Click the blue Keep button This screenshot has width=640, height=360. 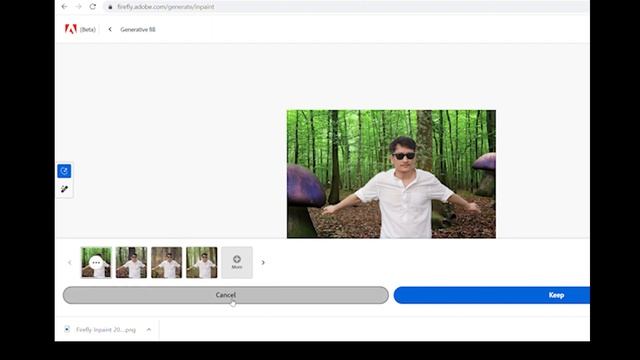492,295
